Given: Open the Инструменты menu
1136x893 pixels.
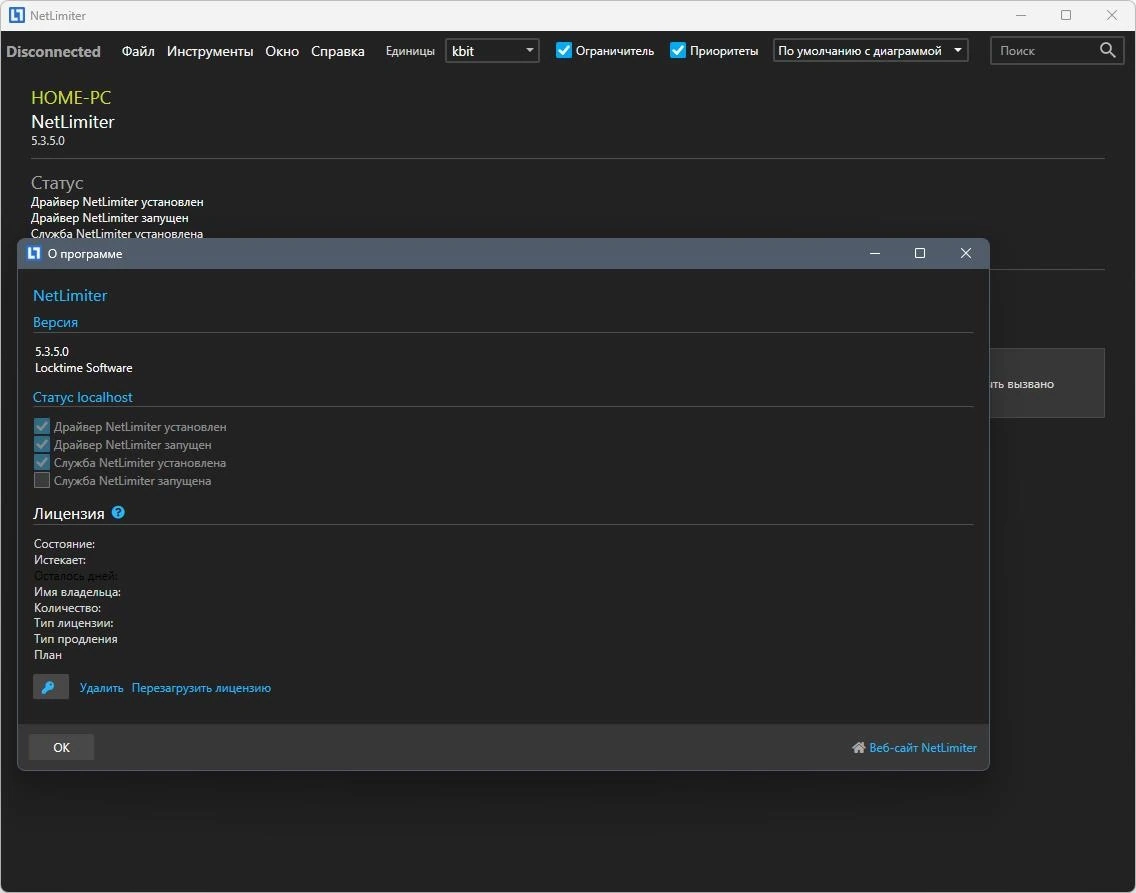Looking at the screenshot, I should point(210,51).
